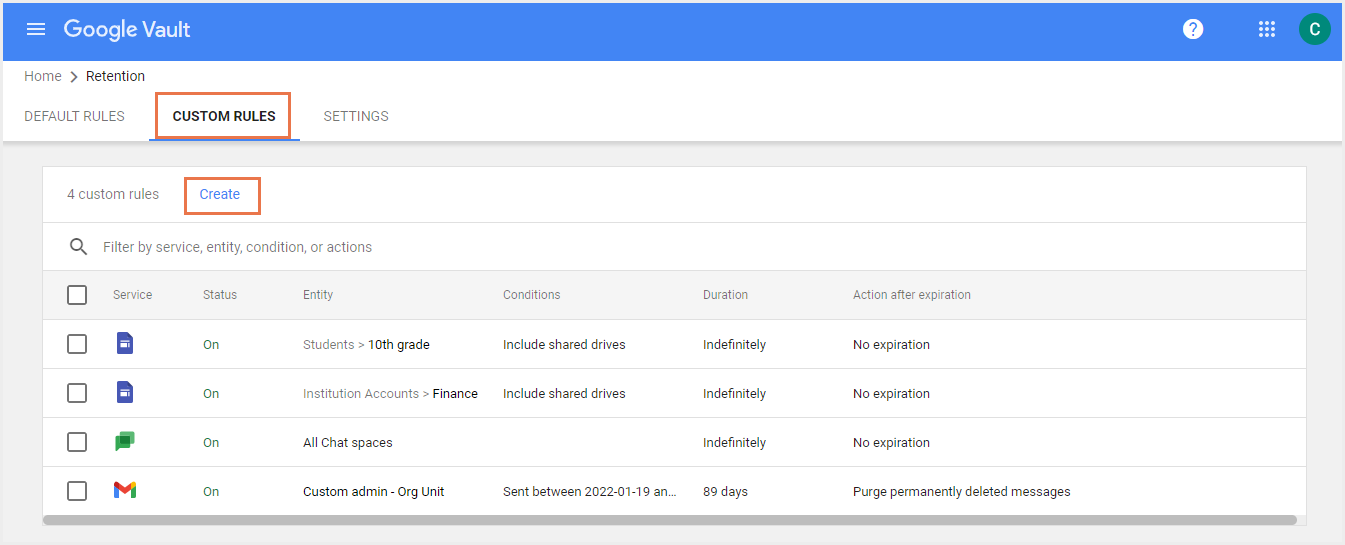Screen dimensions: 1345x545
Task: Open the Google apps grid
Action: (1266, 29)
